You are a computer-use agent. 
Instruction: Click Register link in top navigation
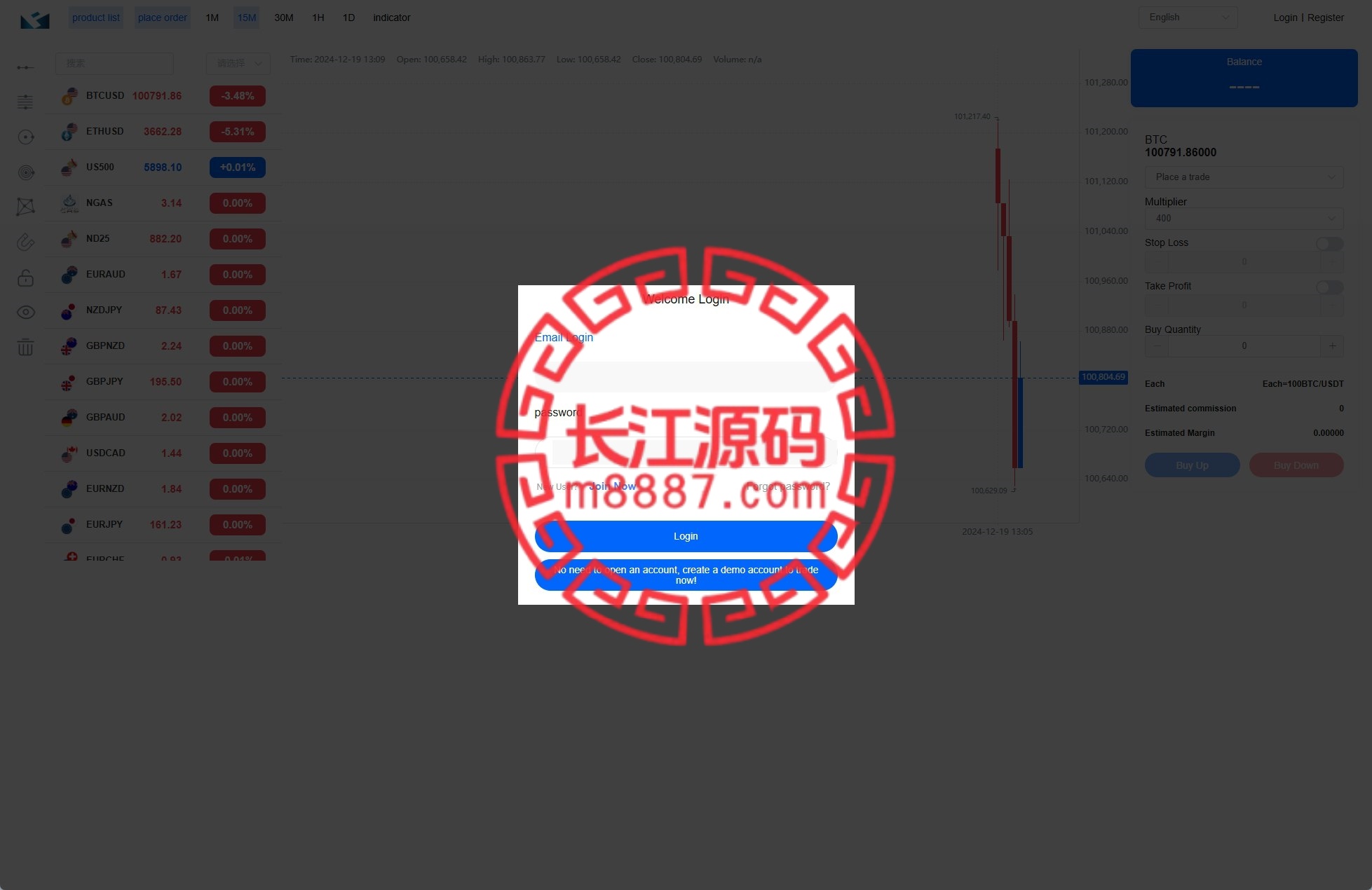coord(1326,17)
